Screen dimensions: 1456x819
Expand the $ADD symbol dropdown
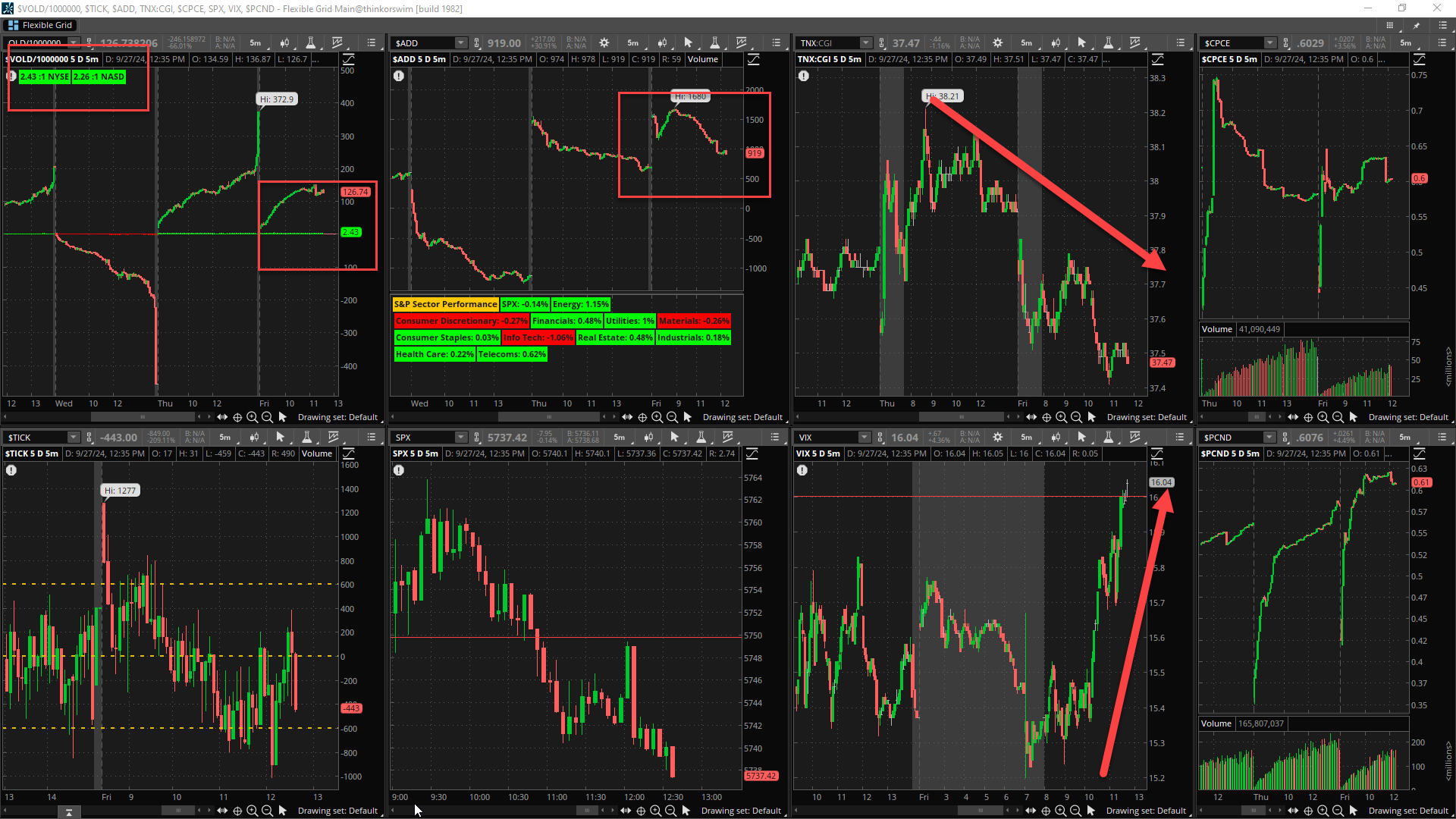[x=461, y=43]
